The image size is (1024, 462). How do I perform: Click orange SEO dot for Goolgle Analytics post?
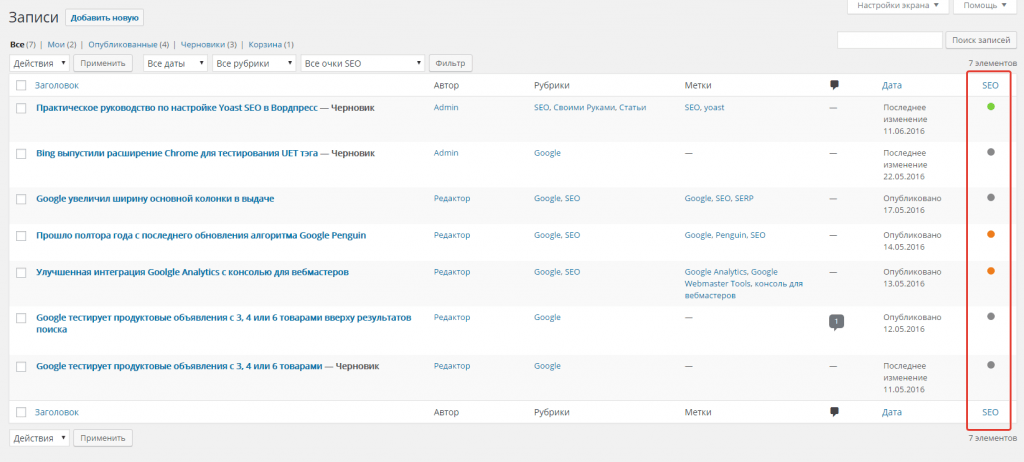tap(991, 271)
